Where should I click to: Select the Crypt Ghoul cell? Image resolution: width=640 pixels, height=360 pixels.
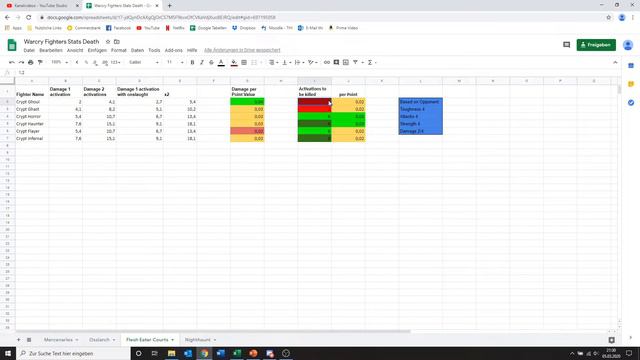click(x=32, y=102)
